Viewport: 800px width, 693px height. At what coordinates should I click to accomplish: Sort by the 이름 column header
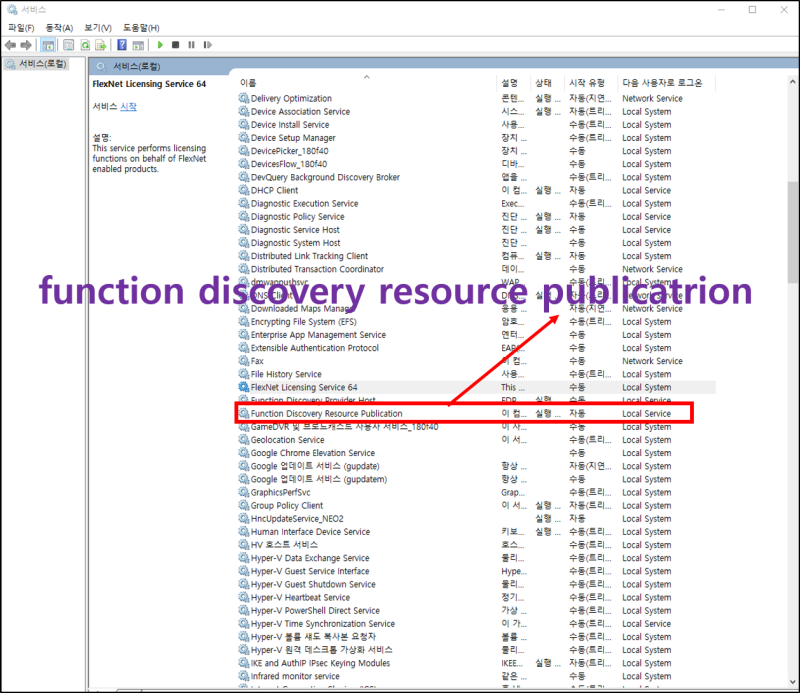366,83
